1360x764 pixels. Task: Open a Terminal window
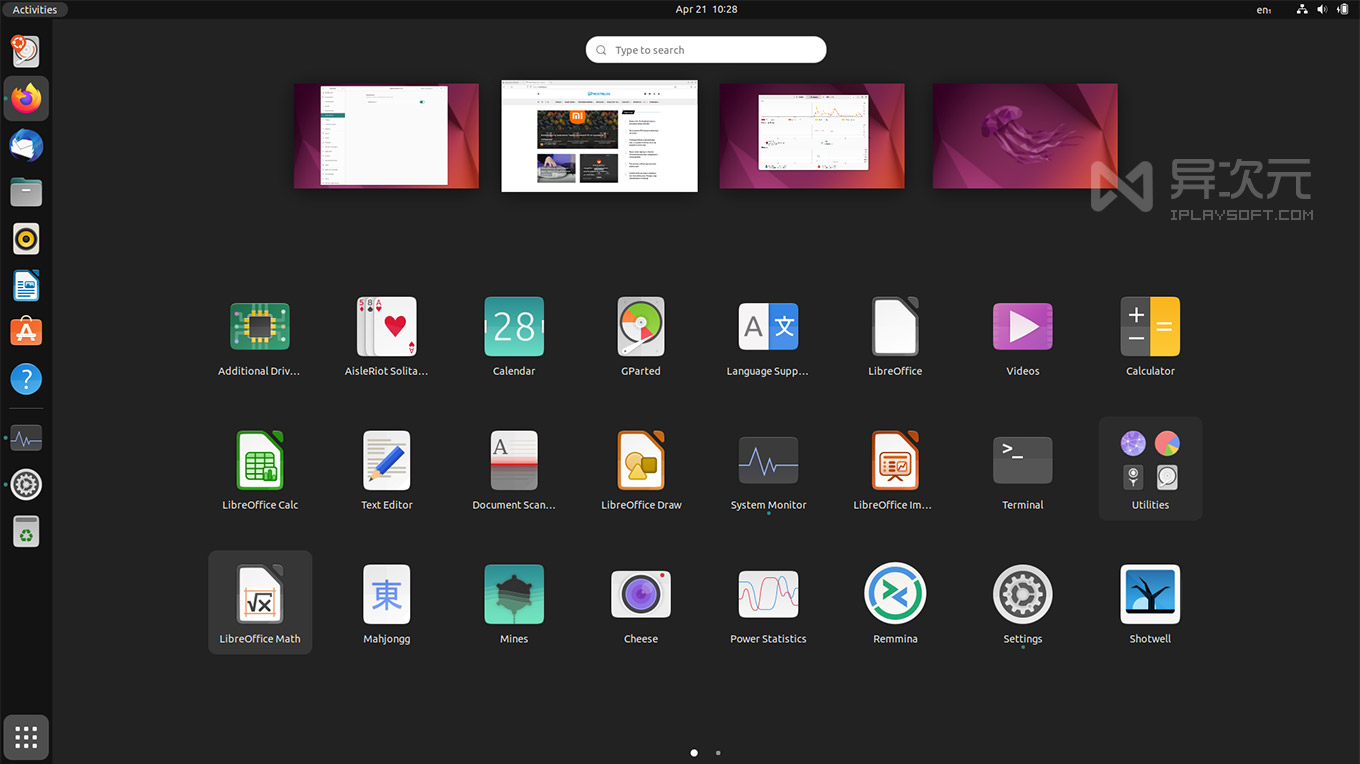1022,460
